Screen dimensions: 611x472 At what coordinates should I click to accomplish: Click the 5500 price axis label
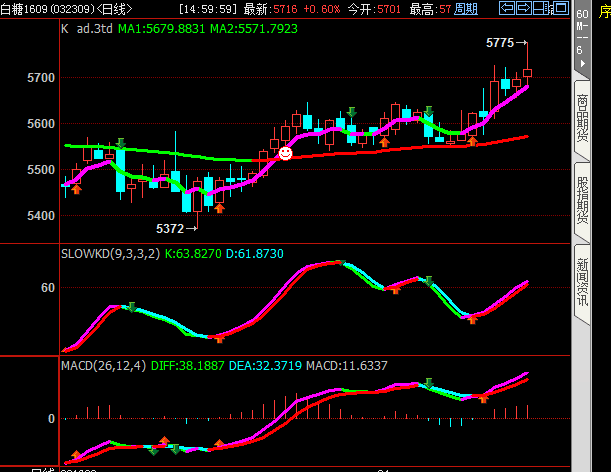point(41,170)
